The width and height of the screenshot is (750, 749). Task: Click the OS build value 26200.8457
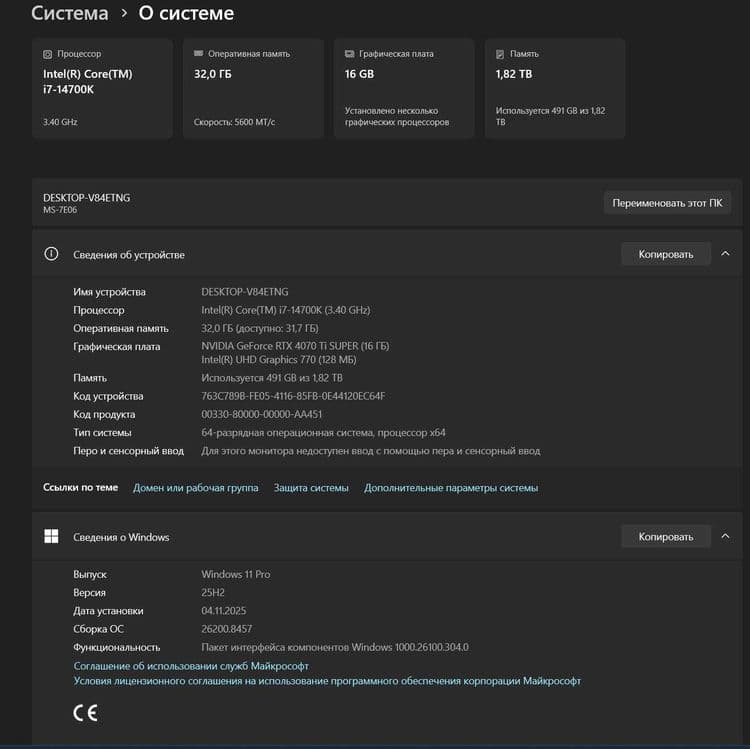pyautogui.click(x=227, y=628)
